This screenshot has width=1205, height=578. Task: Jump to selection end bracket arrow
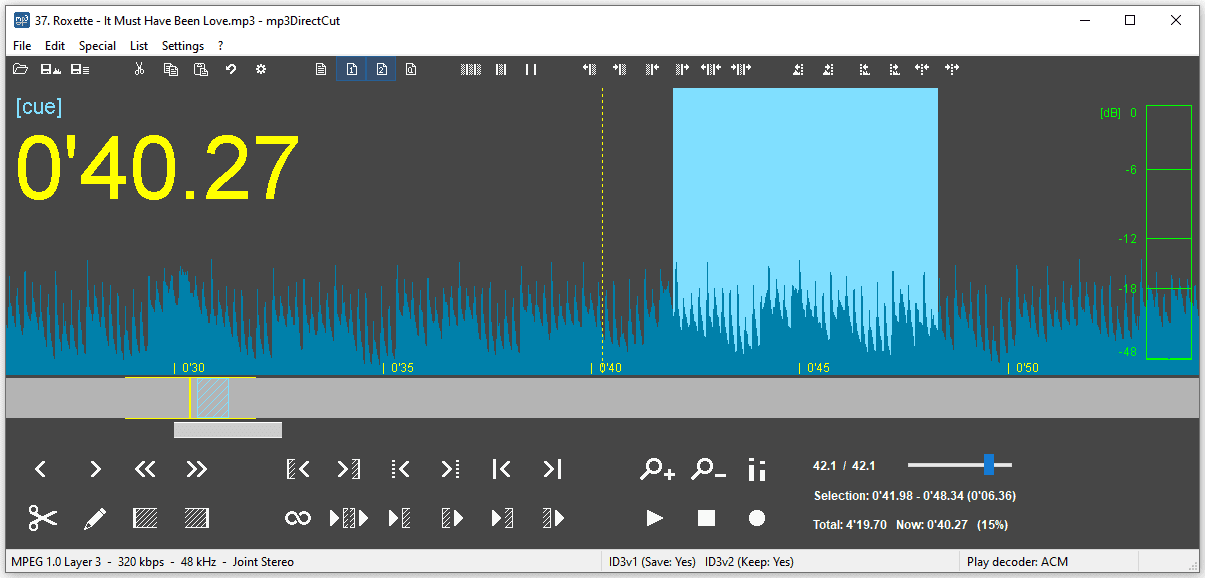[349, 468]
